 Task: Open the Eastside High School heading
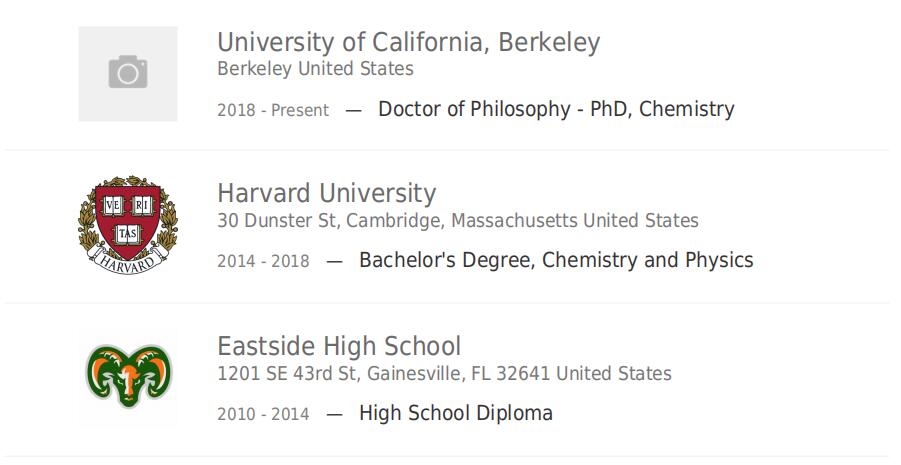pyautogui.click(x=339, y=346)
